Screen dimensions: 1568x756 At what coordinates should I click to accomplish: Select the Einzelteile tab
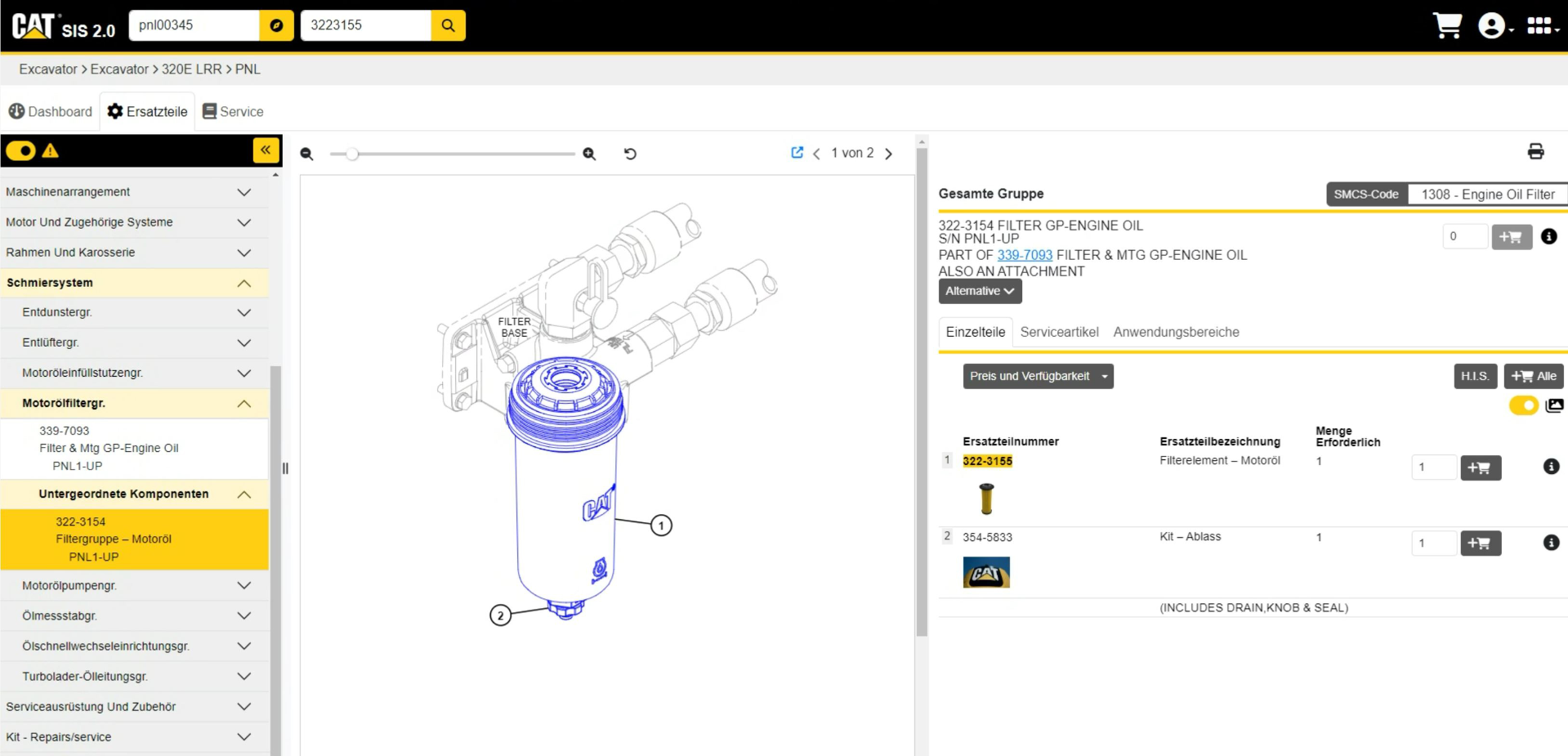tap(976, 333)
